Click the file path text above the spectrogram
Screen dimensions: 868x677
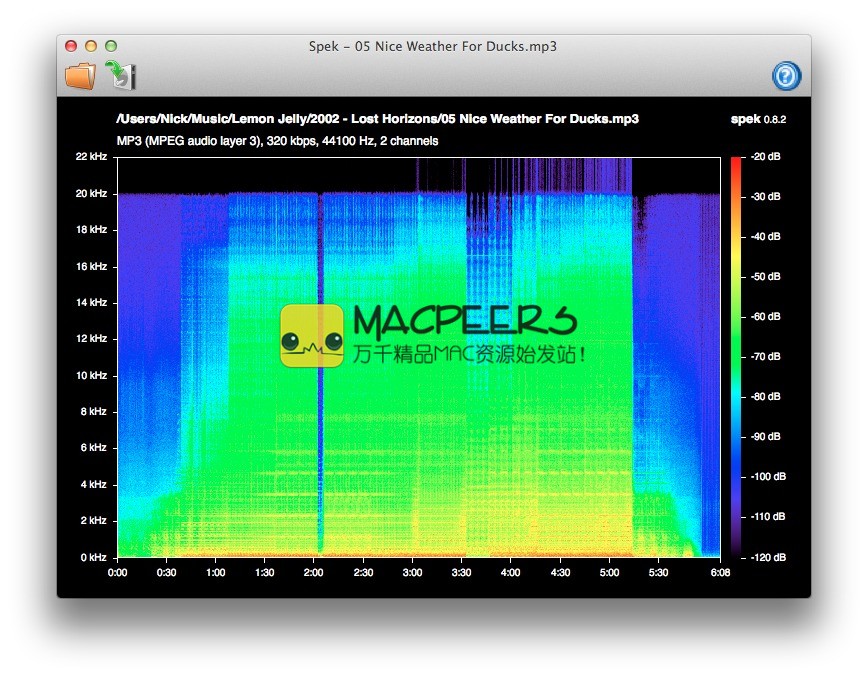point(377,119)
